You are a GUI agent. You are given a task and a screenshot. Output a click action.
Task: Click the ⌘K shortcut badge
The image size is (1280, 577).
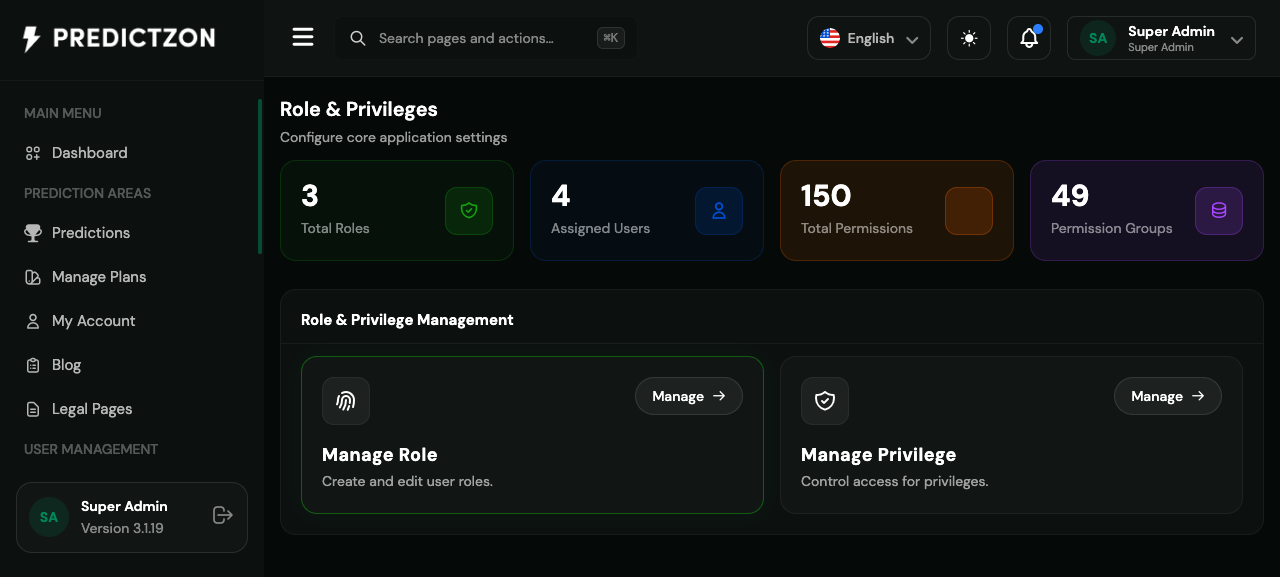pos(611,38)
